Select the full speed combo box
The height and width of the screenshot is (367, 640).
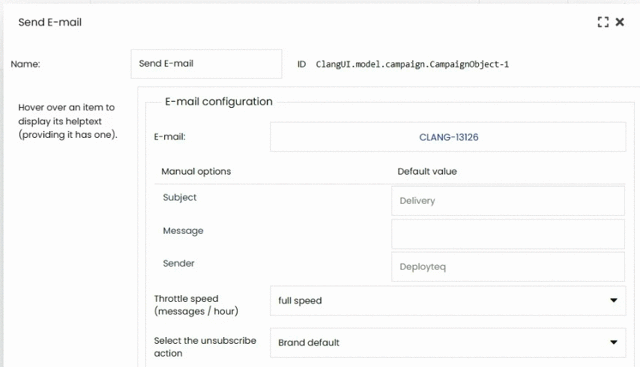pyautogui.click(x=448, y=300)
